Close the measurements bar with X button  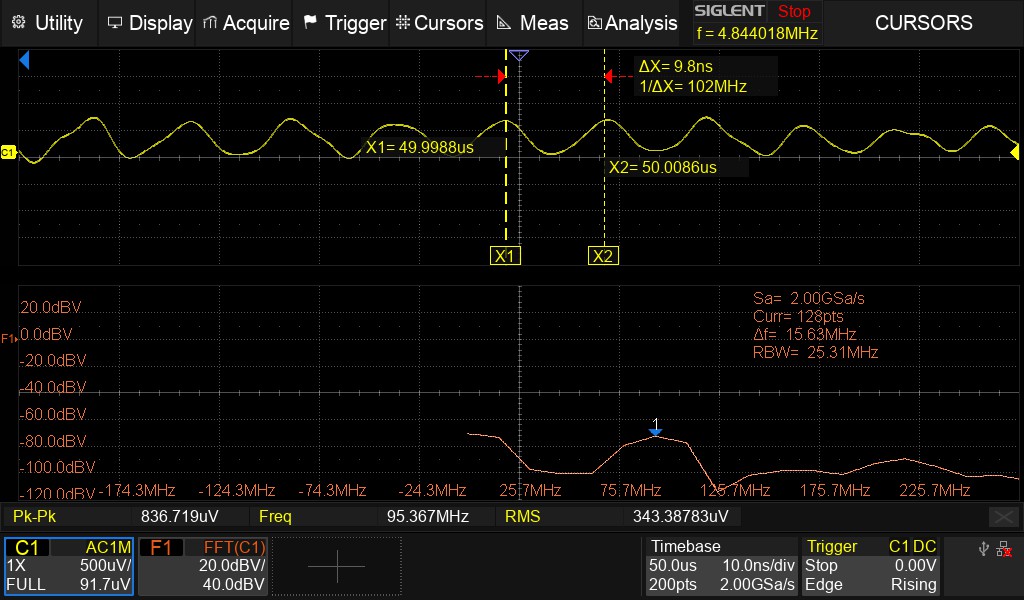click(1003, 516)
